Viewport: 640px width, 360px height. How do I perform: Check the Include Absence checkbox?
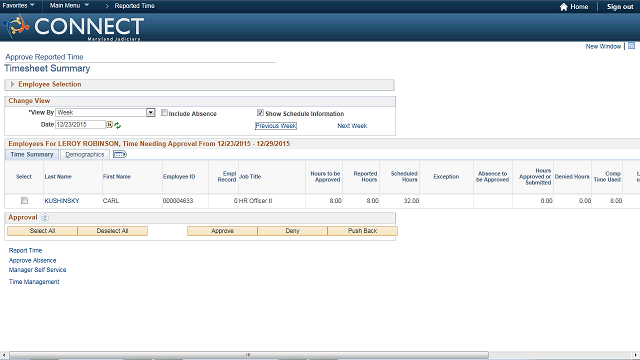click(x=164, y=113)
